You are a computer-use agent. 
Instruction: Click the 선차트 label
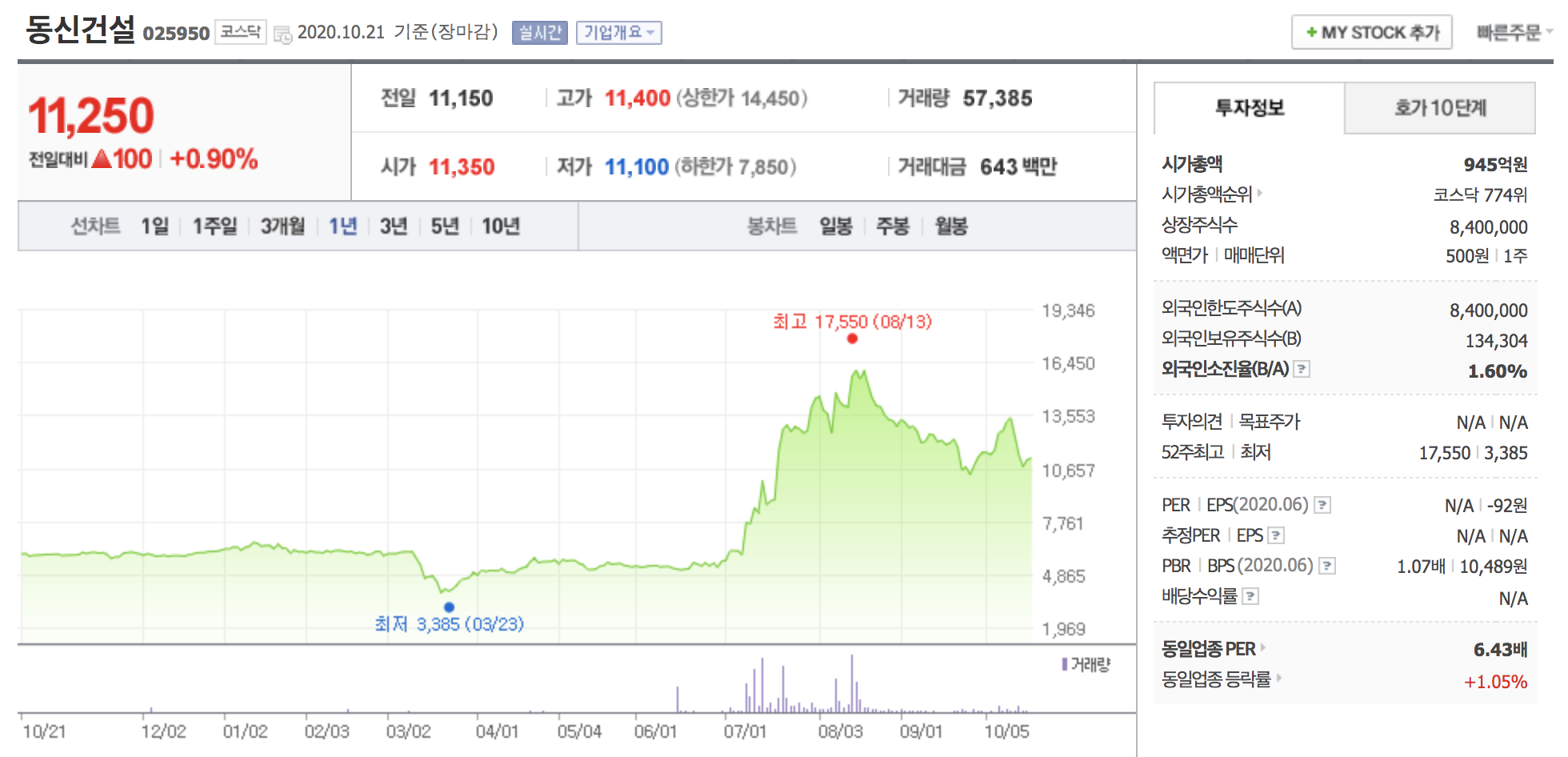(95, 226)
